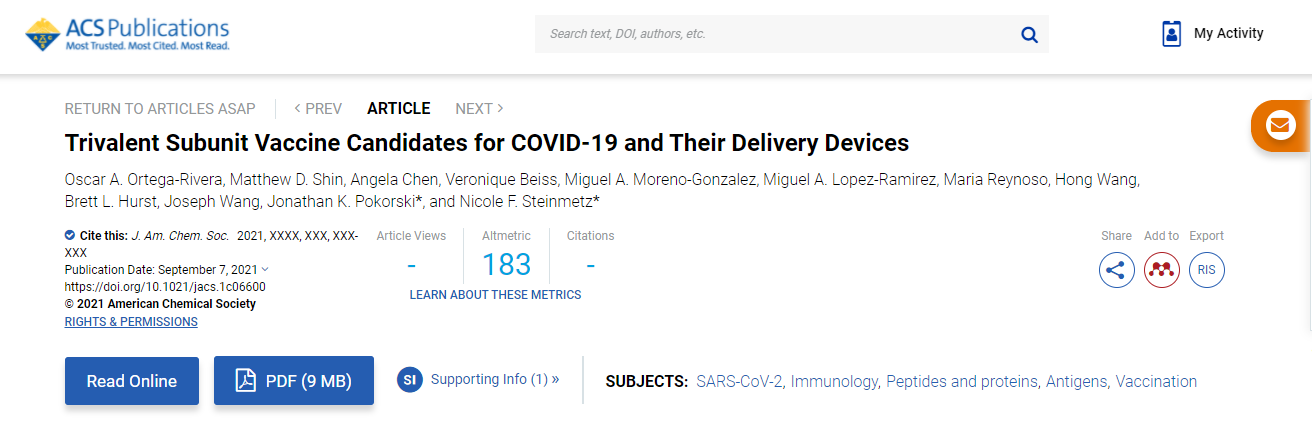1312x446 pixels.
Task: Go to NEXT article
Action: coord(479,109)
